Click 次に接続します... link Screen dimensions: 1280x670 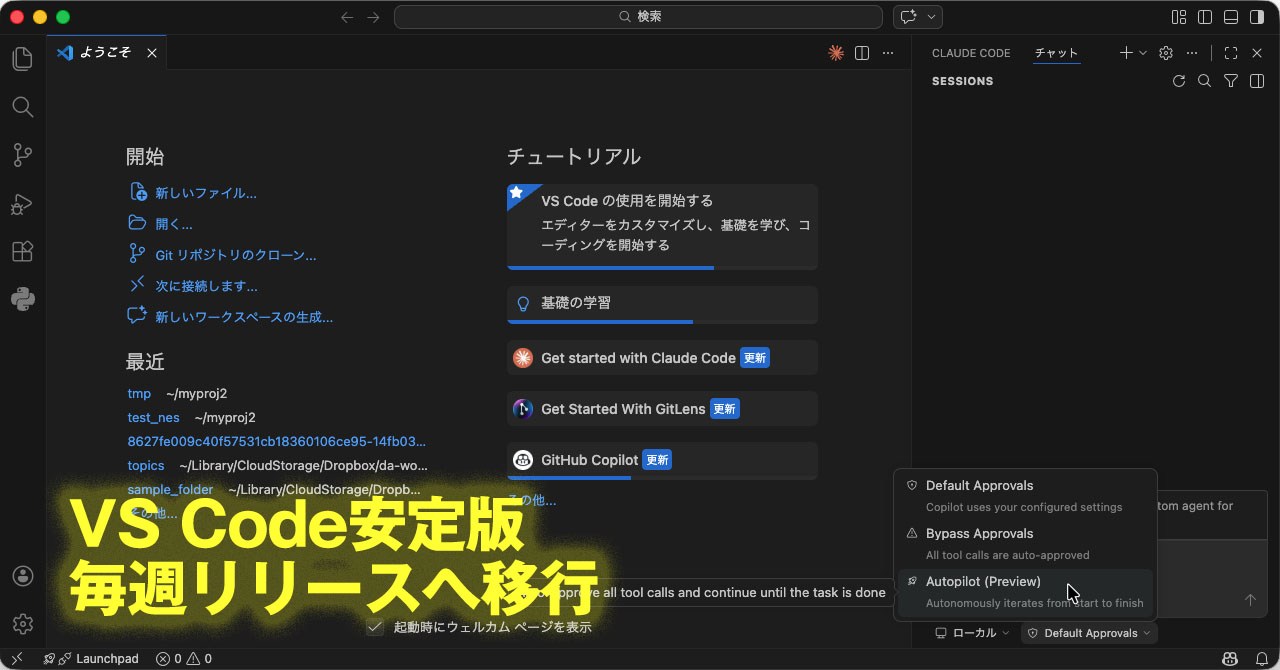(x=206, y=286)
